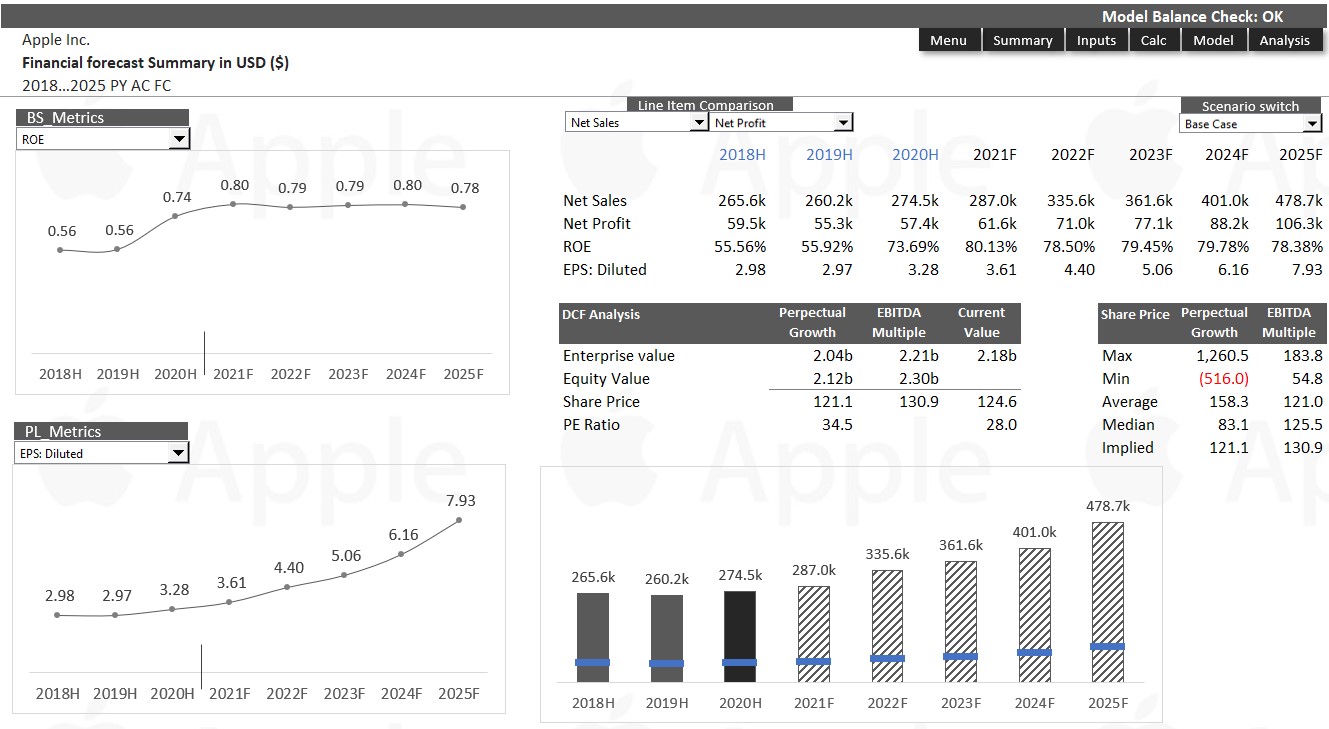1329x729 pixels.
Task: Click the DCF Analysis table header
Action: coord(601,314)
